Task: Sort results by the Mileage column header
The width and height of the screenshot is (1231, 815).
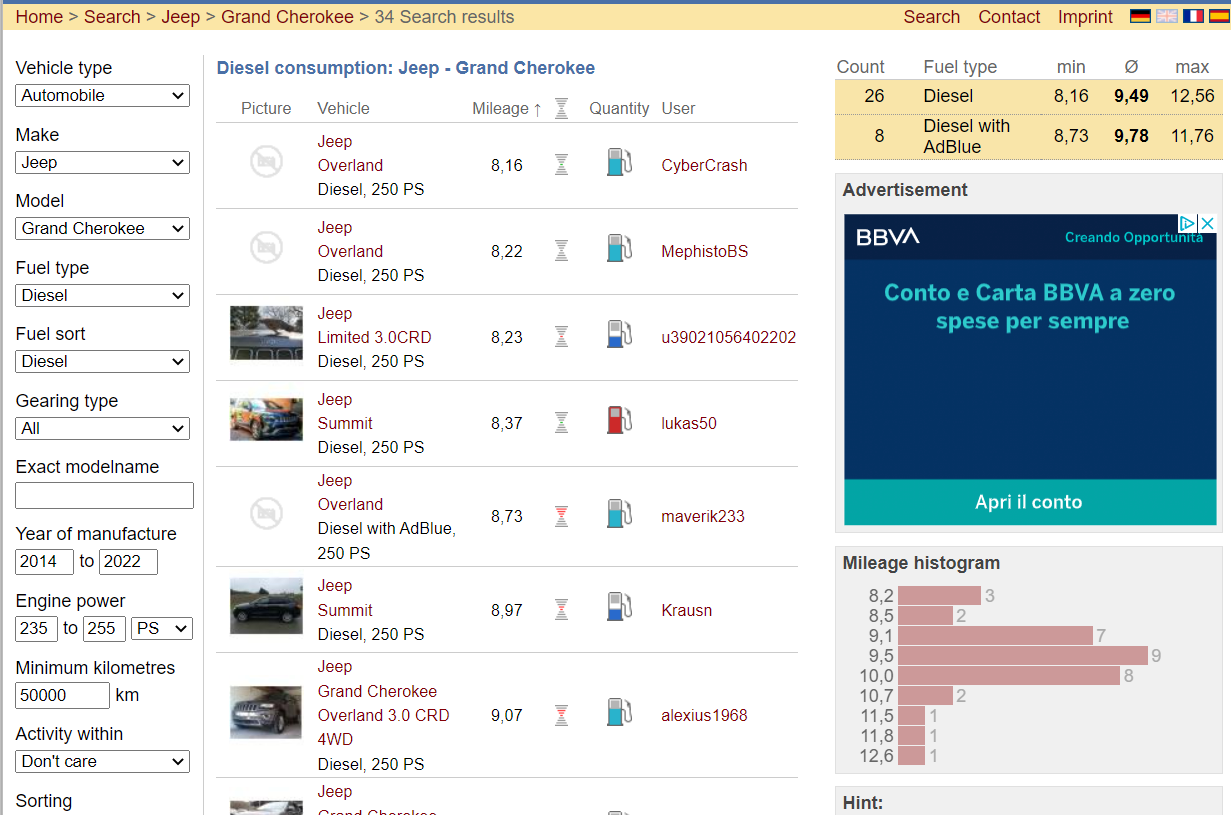Action: 507,109
